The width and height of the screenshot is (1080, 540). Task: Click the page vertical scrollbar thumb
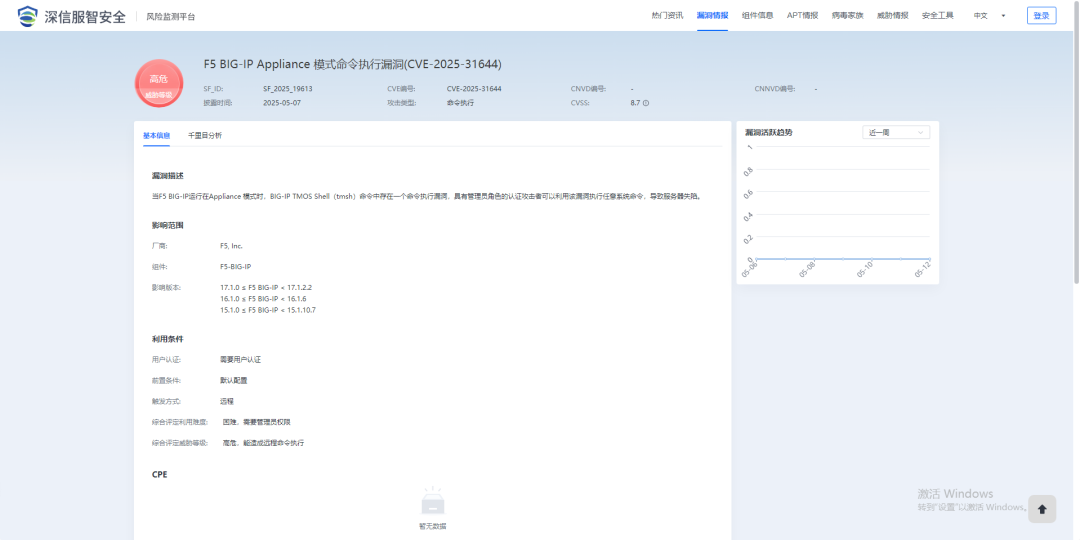1076,141
